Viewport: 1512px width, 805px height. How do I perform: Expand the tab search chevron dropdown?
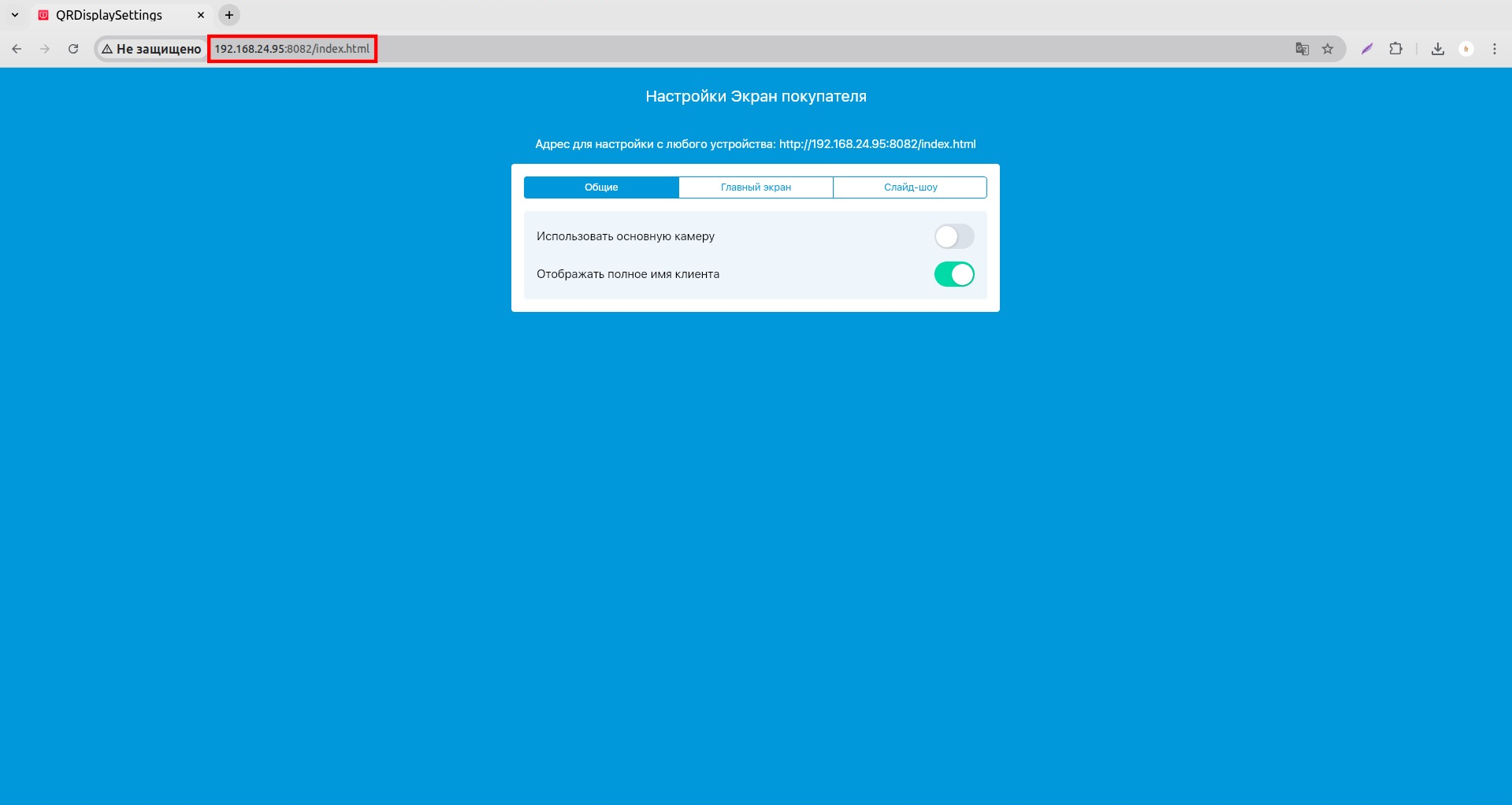pyautogui.click(x=15, y=15)
